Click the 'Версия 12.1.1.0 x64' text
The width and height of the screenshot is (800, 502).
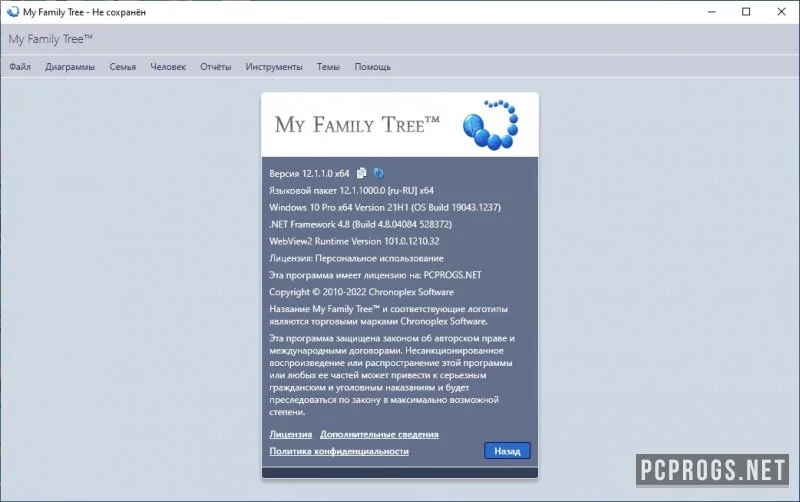309,174
